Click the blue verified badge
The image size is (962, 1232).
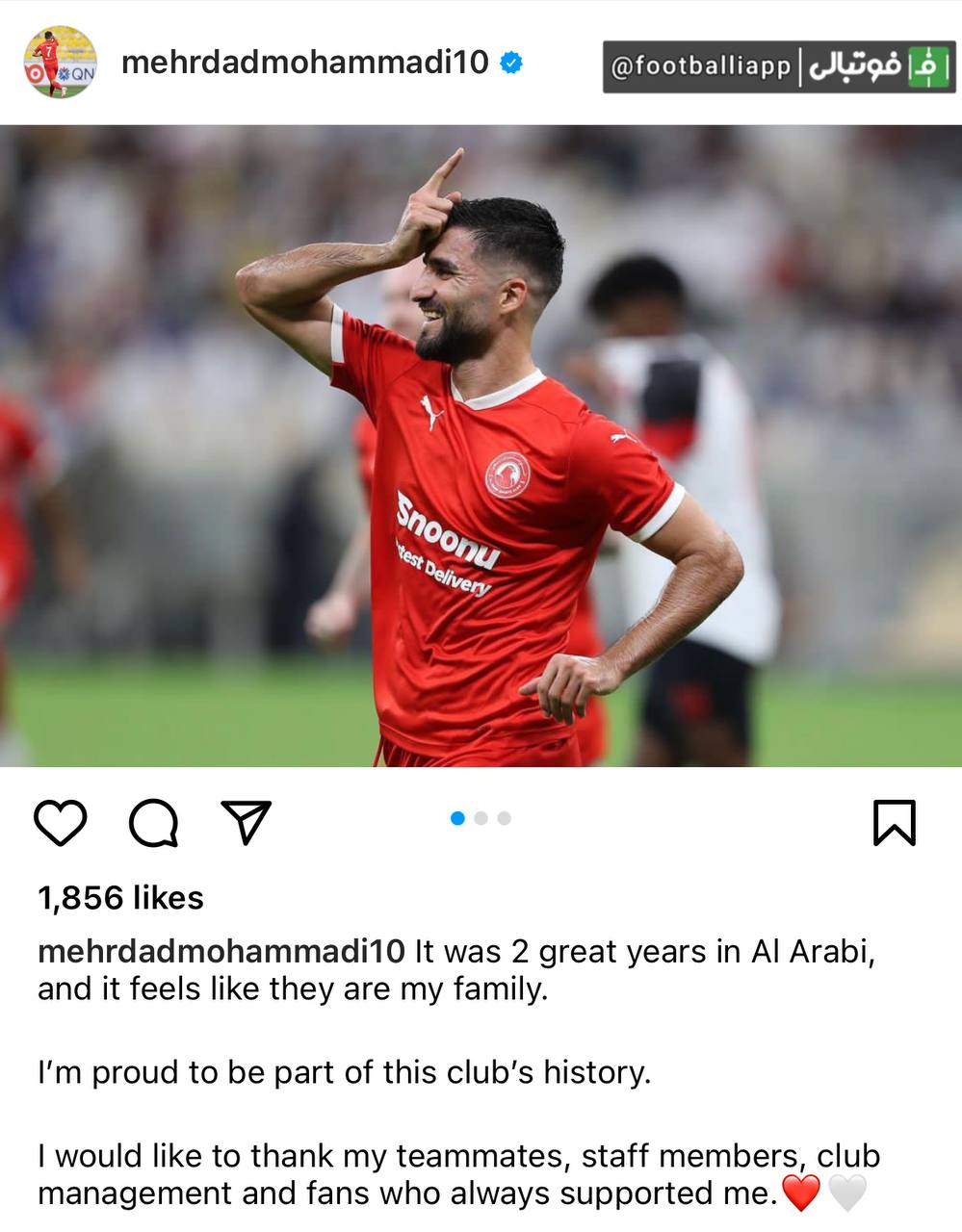coord(512,64)
